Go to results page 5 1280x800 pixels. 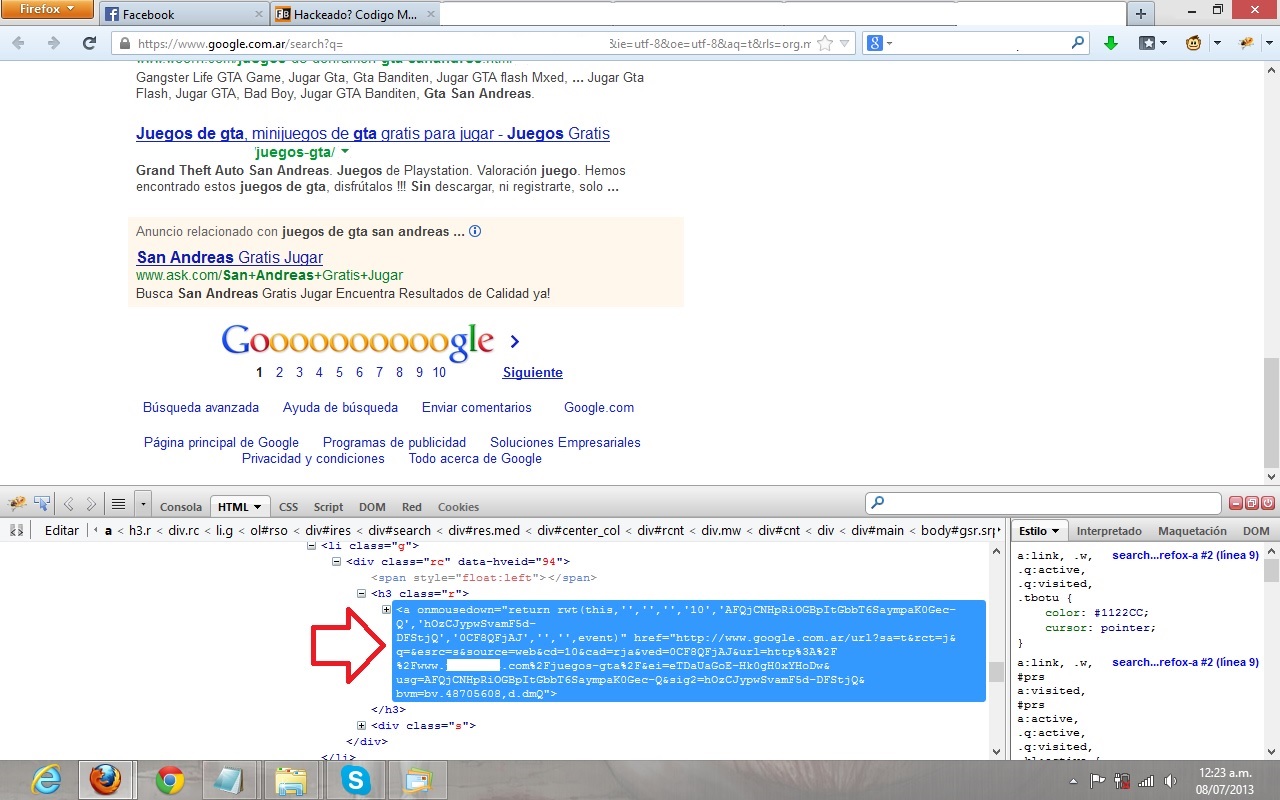[339, 372]
